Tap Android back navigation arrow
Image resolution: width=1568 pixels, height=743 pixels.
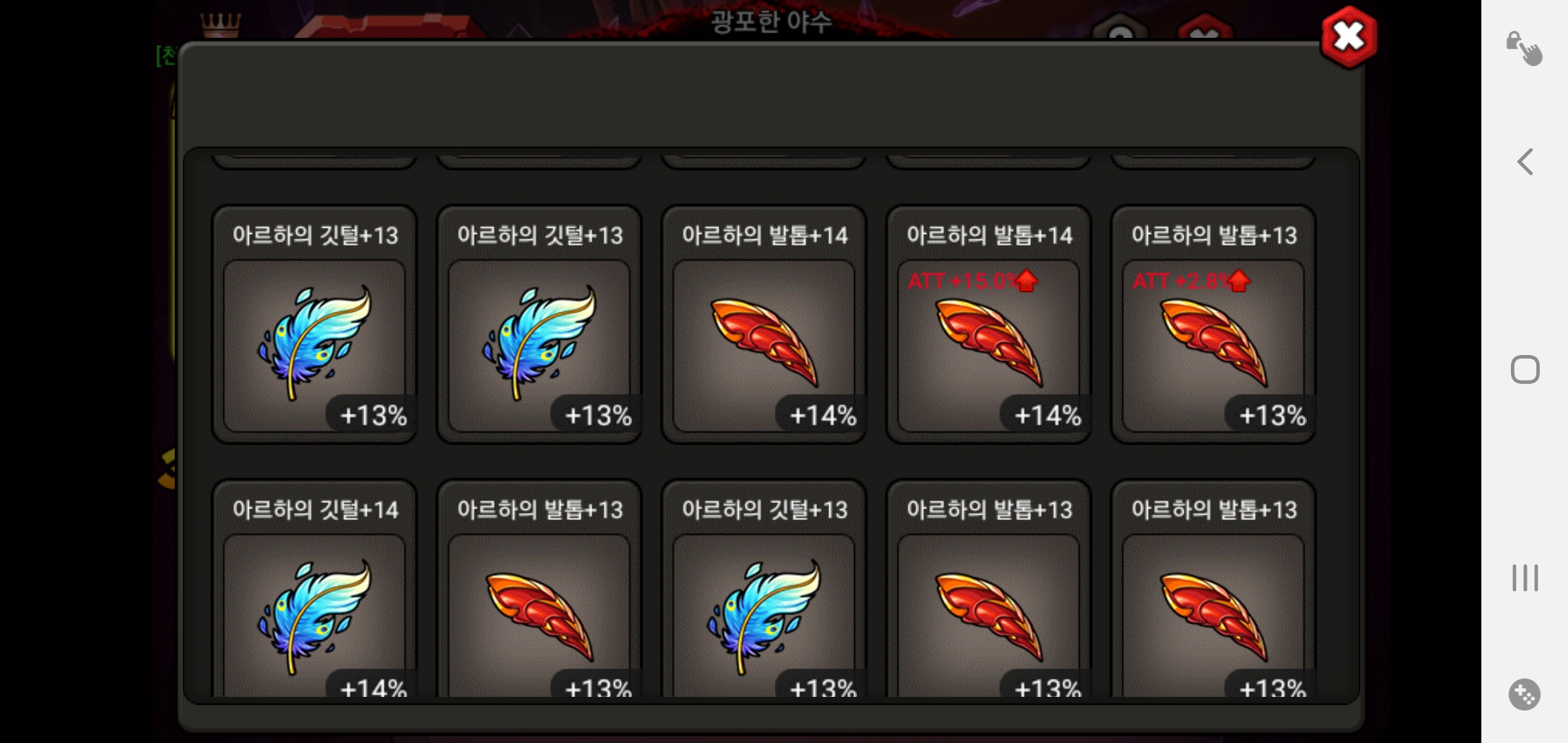(x=1525, y=162)
